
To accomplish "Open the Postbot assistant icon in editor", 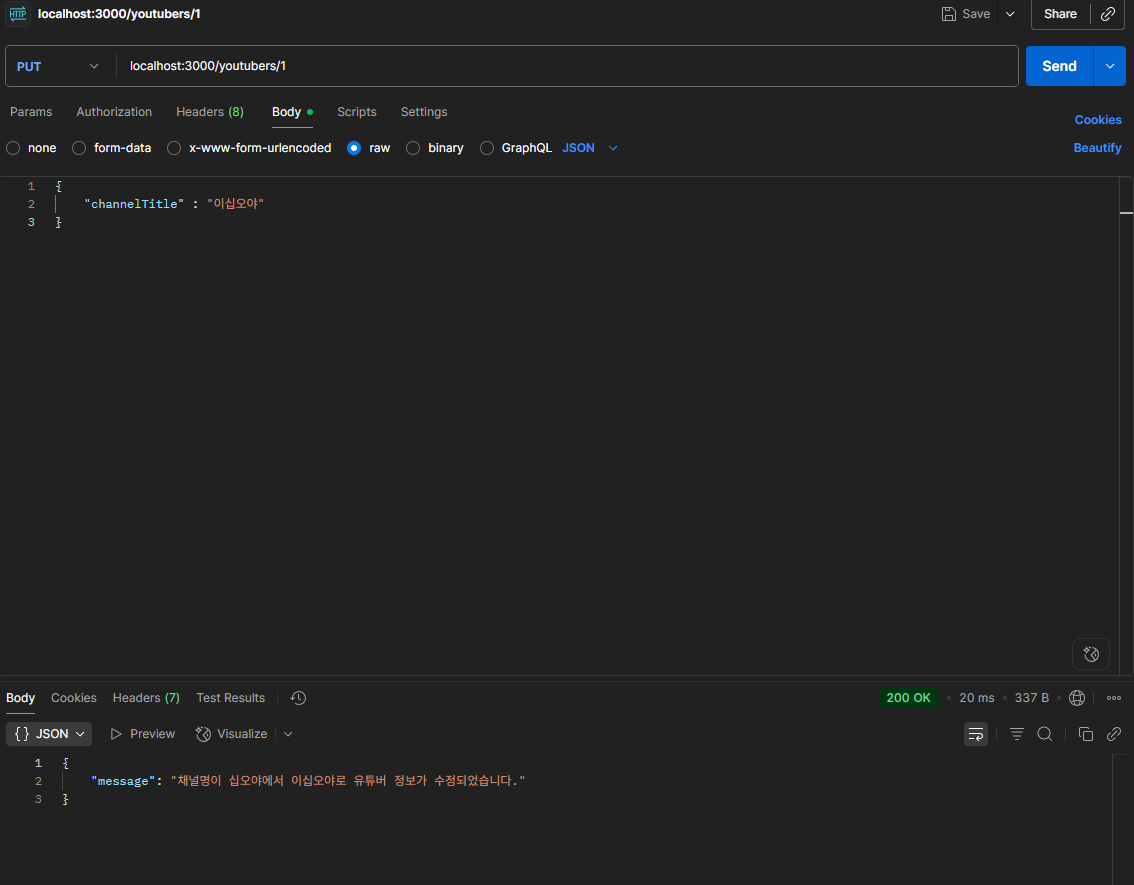I will point(1091,654).
